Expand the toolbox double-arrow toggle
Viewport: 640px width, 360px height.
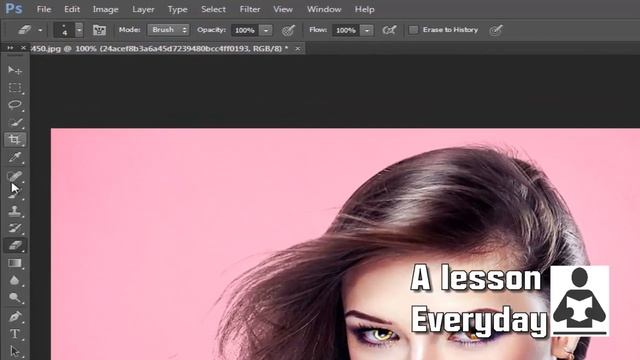[10, 48]
